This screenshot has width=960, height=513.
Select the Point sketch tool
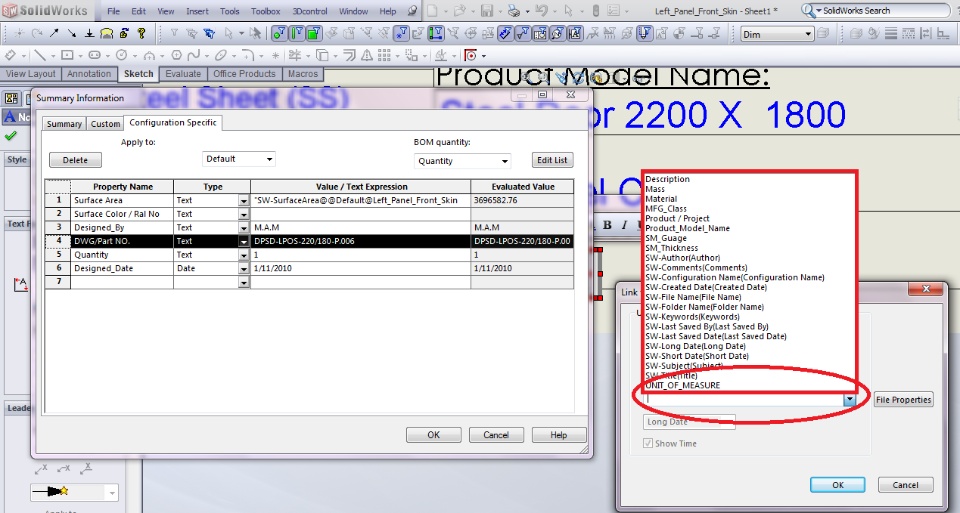point(276,55)
